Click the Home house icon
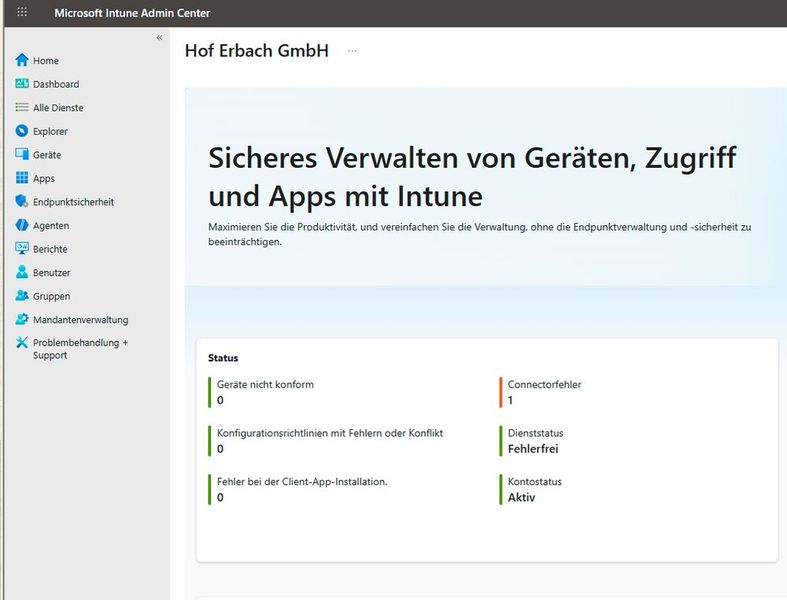 [x=22, y=60]
